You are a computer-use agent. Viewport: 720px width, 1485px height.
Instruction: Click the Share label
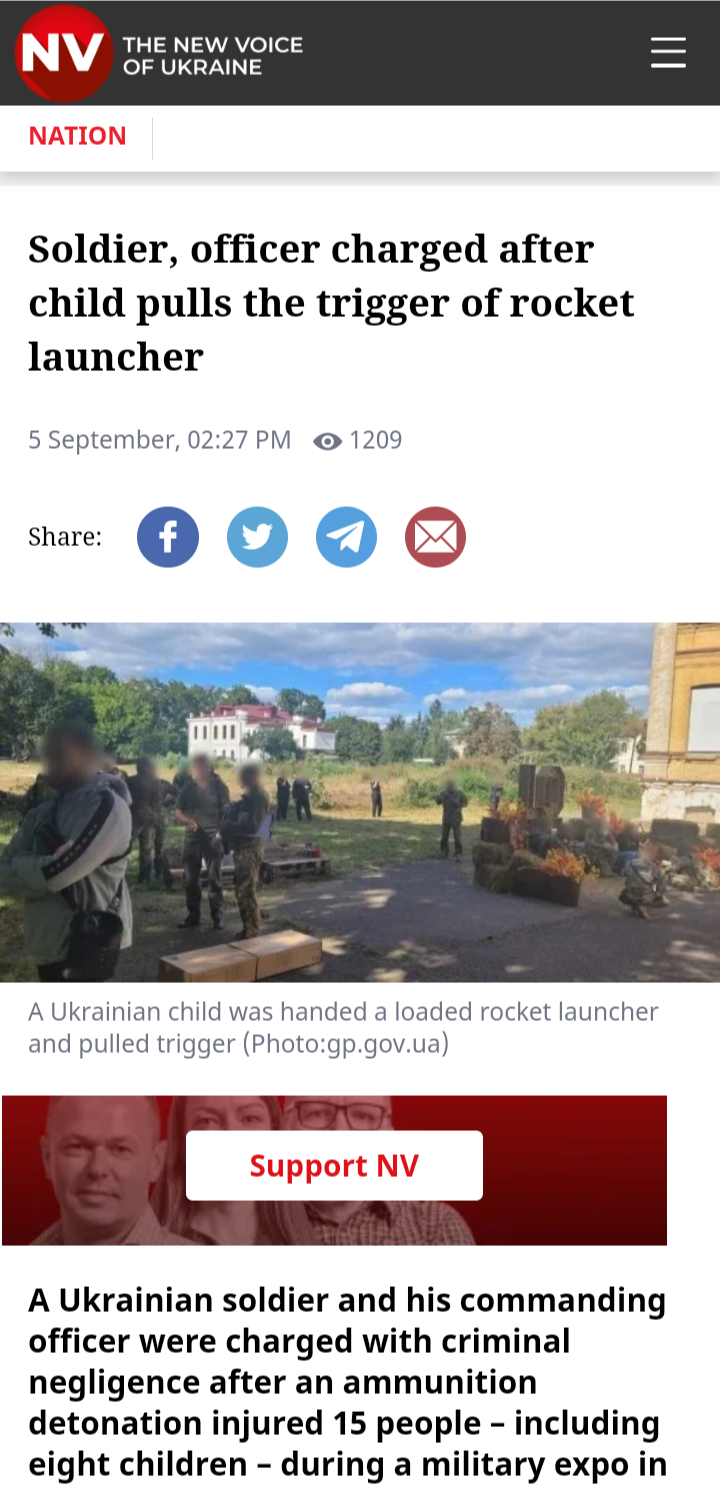pos(65,537)
